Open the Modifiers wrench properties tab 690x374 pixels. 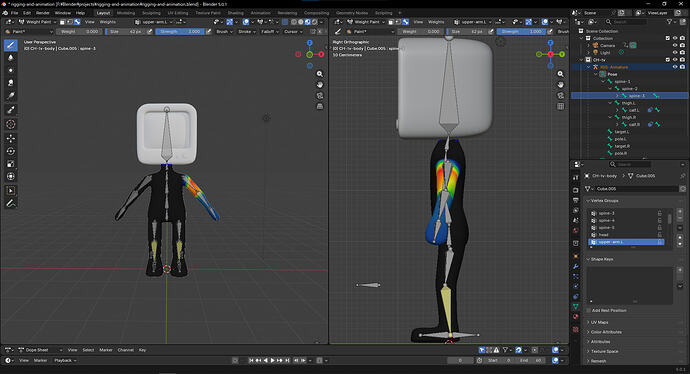576,266
